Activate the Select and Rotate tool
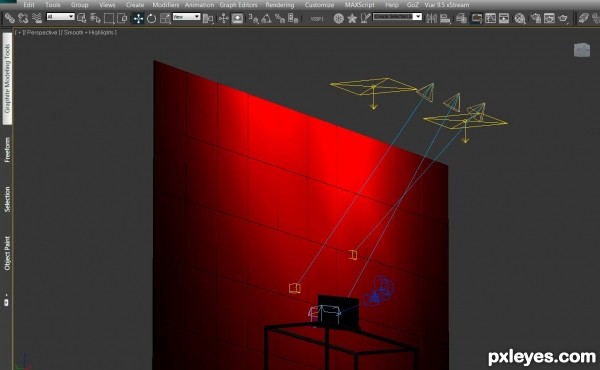The width and height of the screenshot is (600, 370). (152, 18)
